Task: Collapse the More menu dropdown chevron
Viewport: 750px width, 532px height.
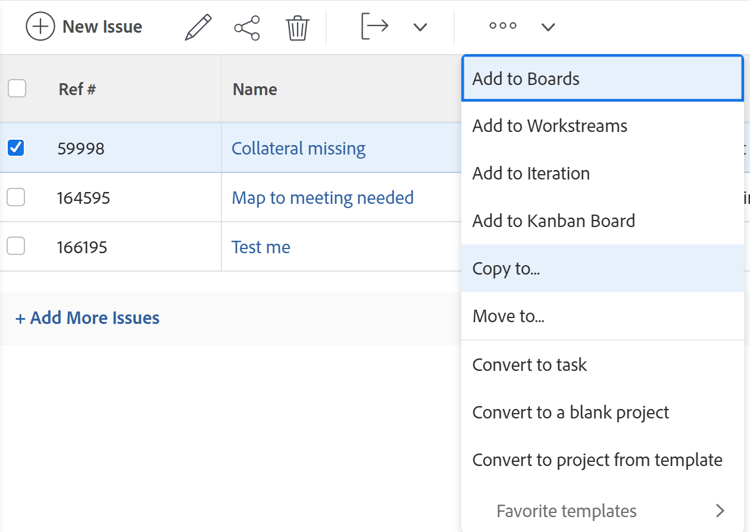Action: [548, 27]
